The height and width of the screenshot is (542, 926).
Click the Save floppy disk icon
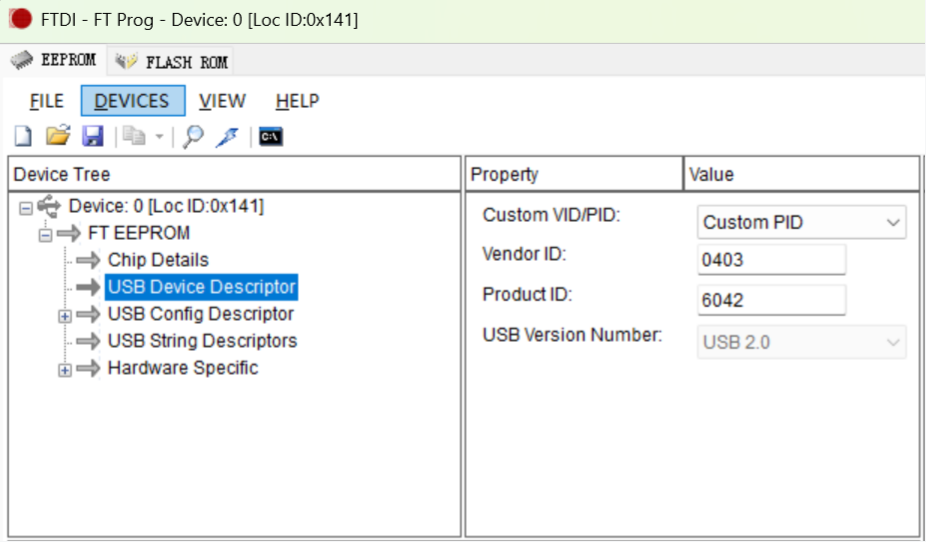pos(93,136)
